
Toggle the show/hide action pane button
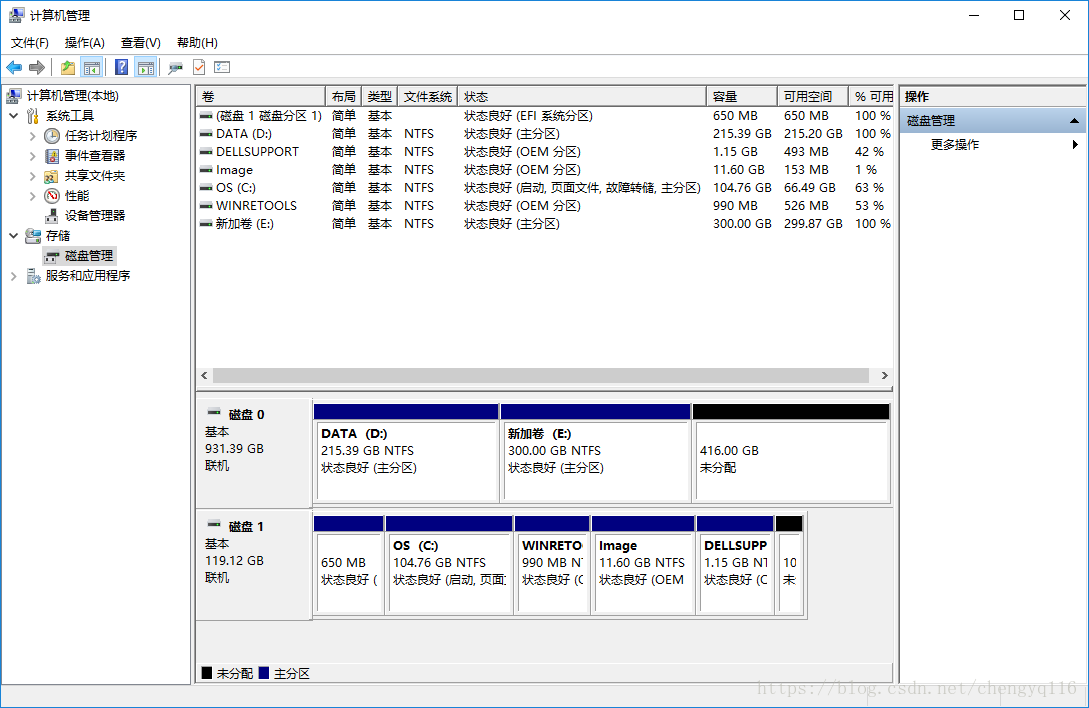click(146, 67)
